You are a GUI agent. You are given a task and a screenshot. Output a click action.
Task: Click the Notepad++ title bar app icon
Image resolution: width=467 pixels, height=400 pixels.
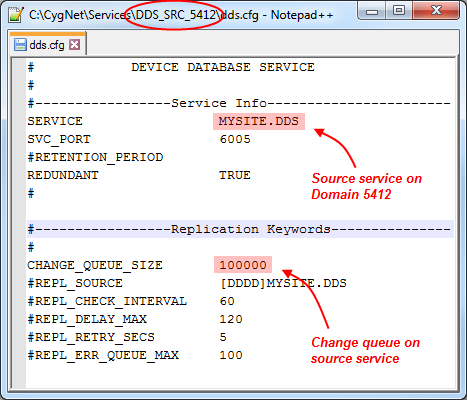tap(15, 15)
